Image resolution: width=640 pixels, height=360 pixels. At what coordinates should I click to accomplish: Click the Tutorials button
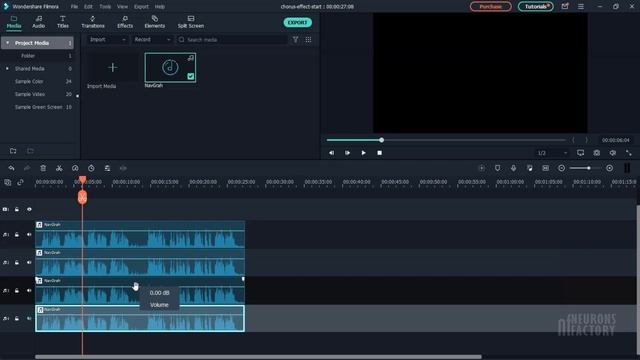536,7
